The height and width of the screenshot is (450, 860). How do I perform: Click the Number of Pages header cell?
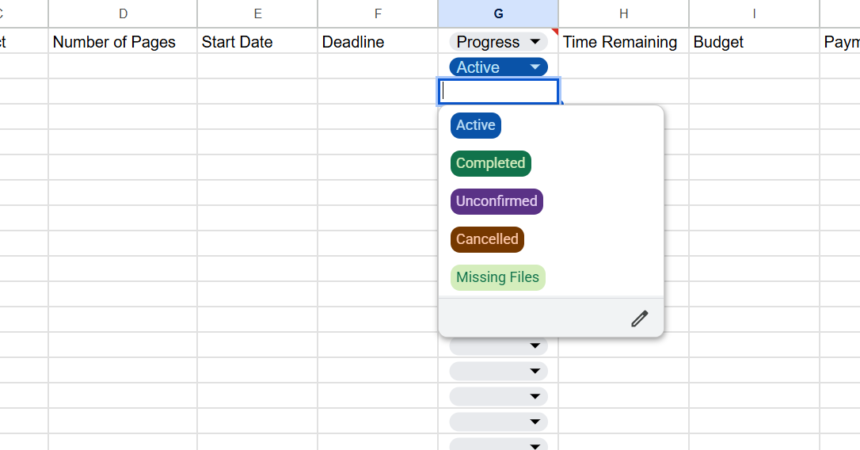pos(114,42)
